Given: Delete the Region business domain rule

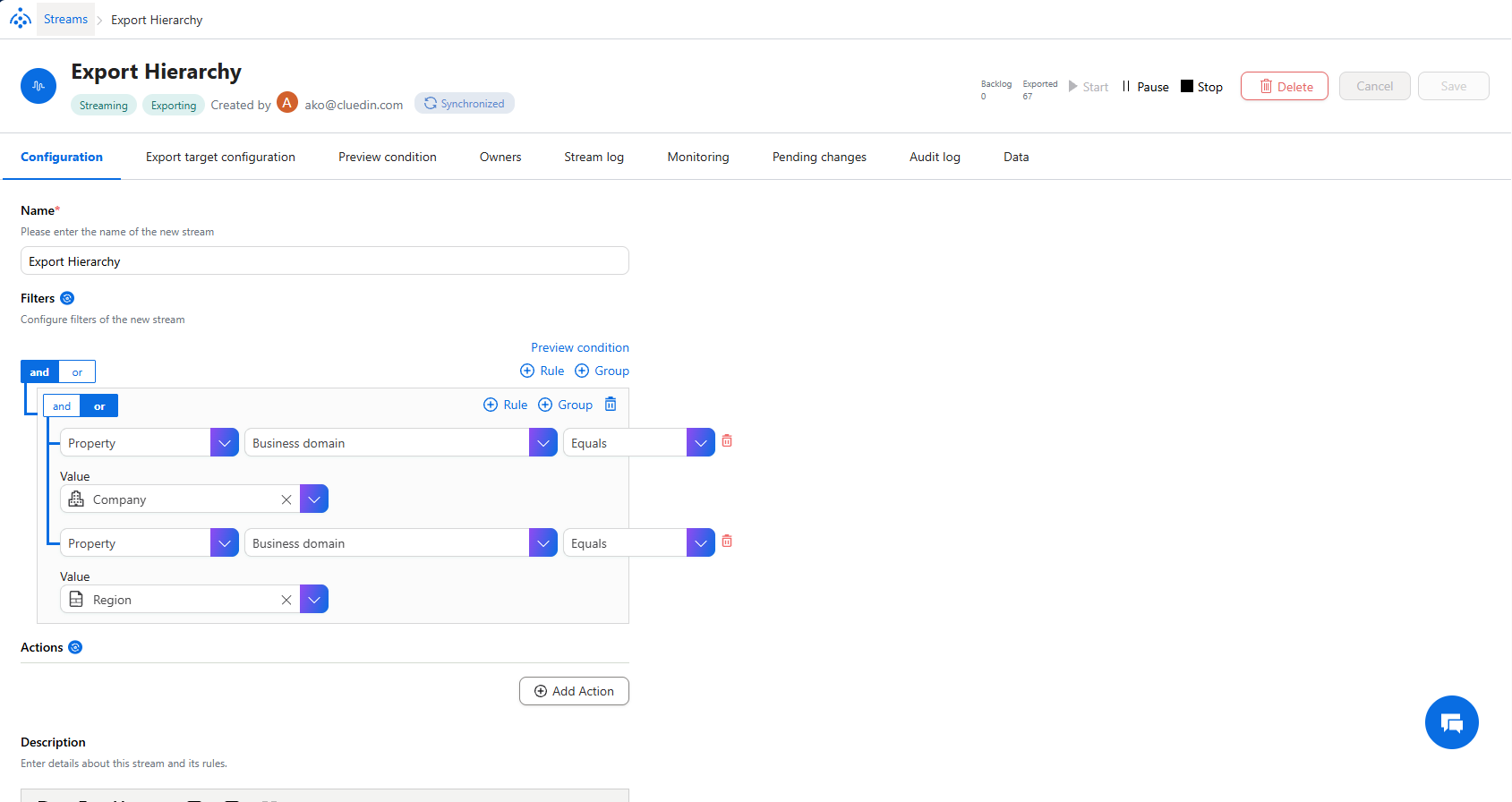Looking at the screenshot, I should [727, 542].
